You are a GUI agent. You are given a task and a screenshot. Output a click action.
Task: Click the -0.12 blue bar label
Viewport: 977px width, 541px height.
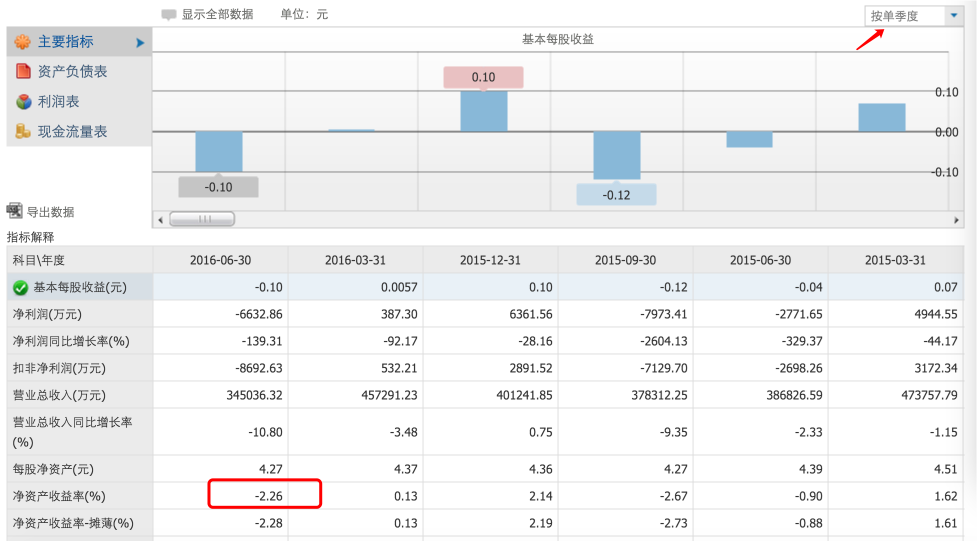click(x=616, y=195)
